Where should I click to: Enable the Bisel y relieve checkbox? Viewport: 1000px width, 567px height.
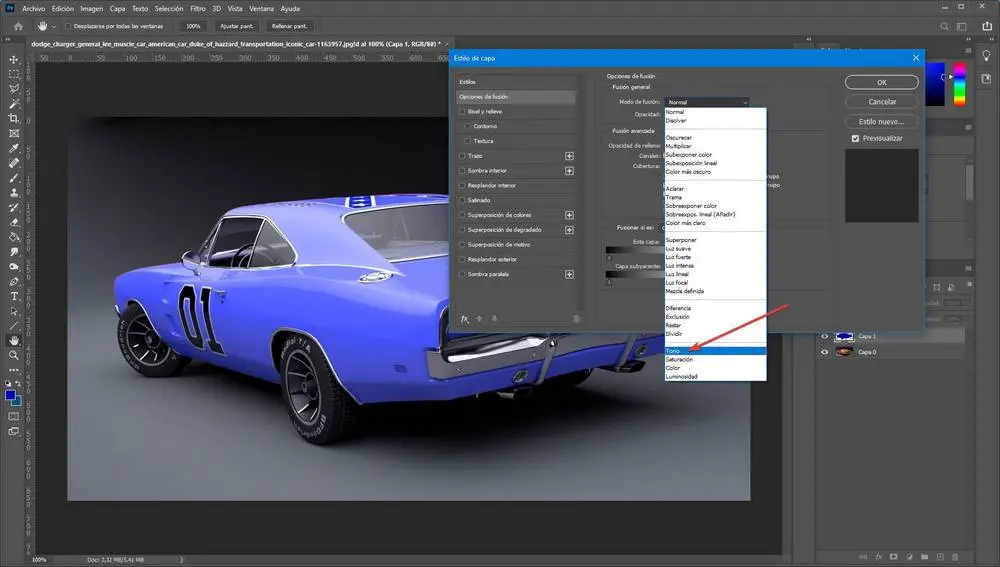(462, 112)
